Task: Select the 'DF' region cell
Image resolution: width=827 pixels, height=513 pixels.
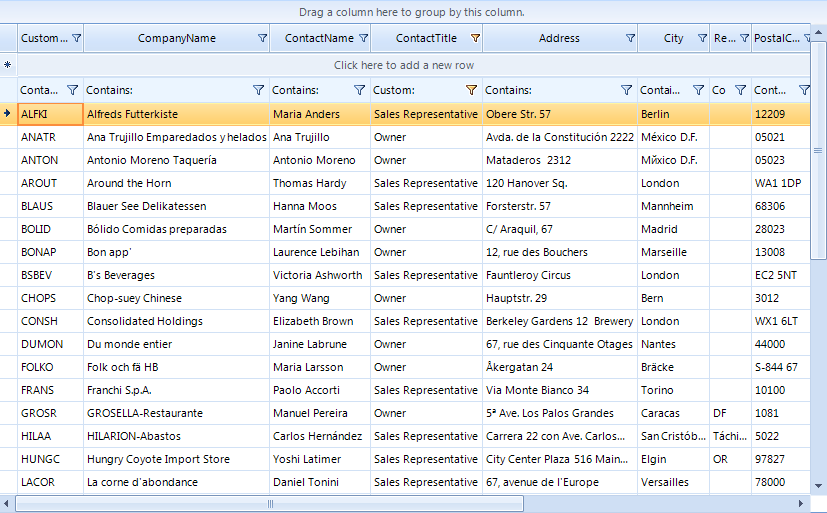Action: tap(730, 413)
